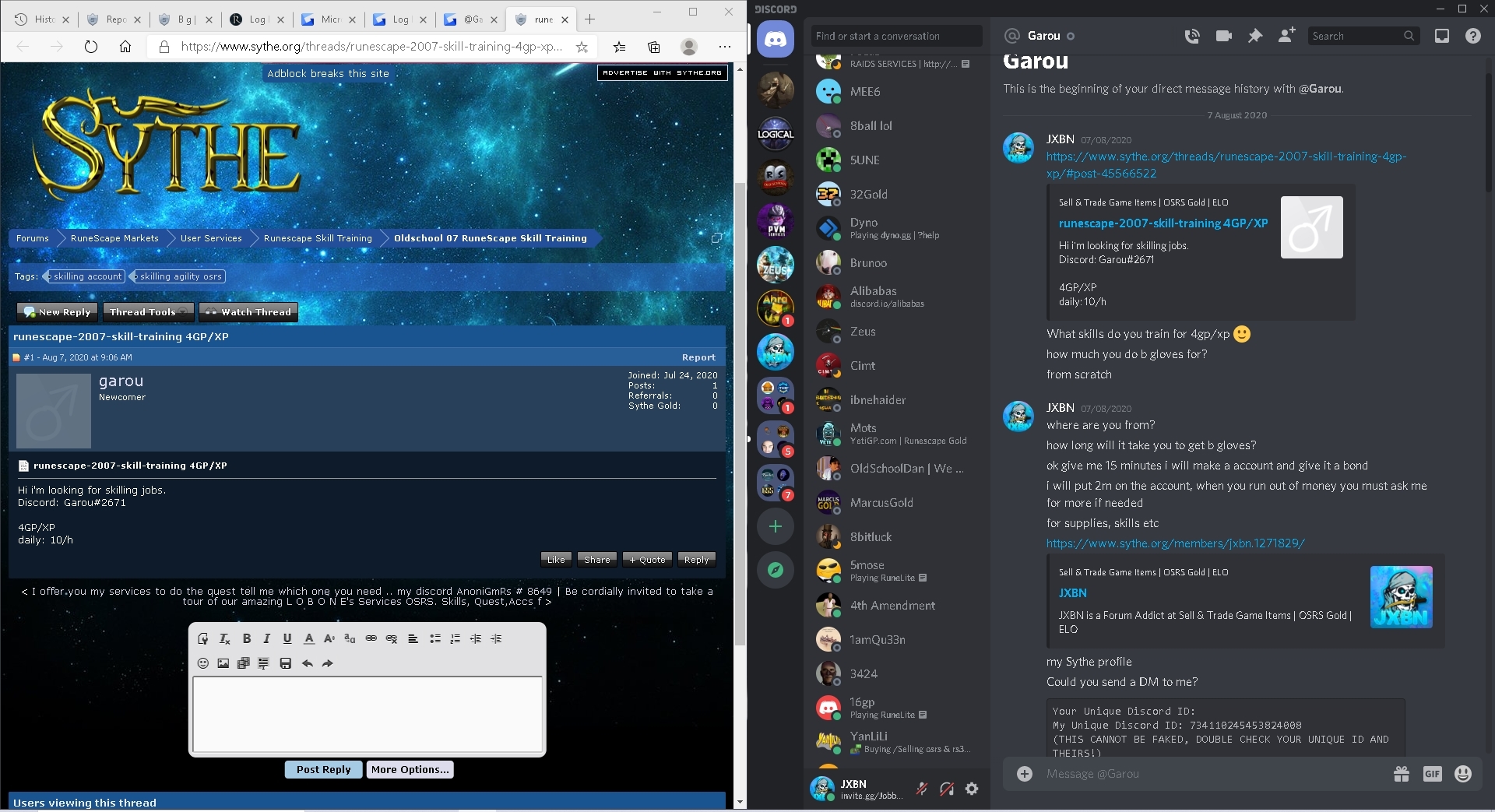Click the insert link icon in editor
The height and width of the screenshot is (812, 1495).
(371, 638)
